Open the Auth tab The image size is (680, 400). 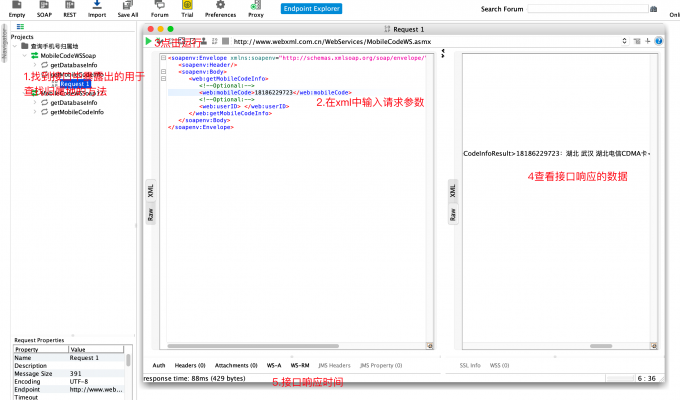click(x=159, y=365)
